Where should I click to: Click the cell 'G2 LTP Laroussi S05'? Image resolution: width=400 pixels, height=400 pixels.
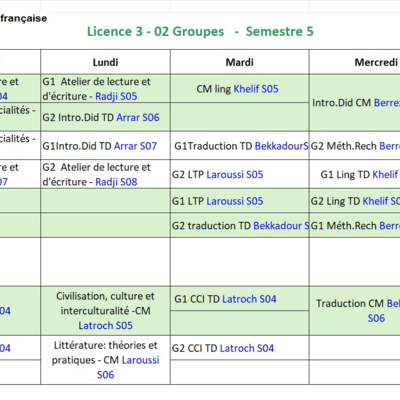(240, 174)
